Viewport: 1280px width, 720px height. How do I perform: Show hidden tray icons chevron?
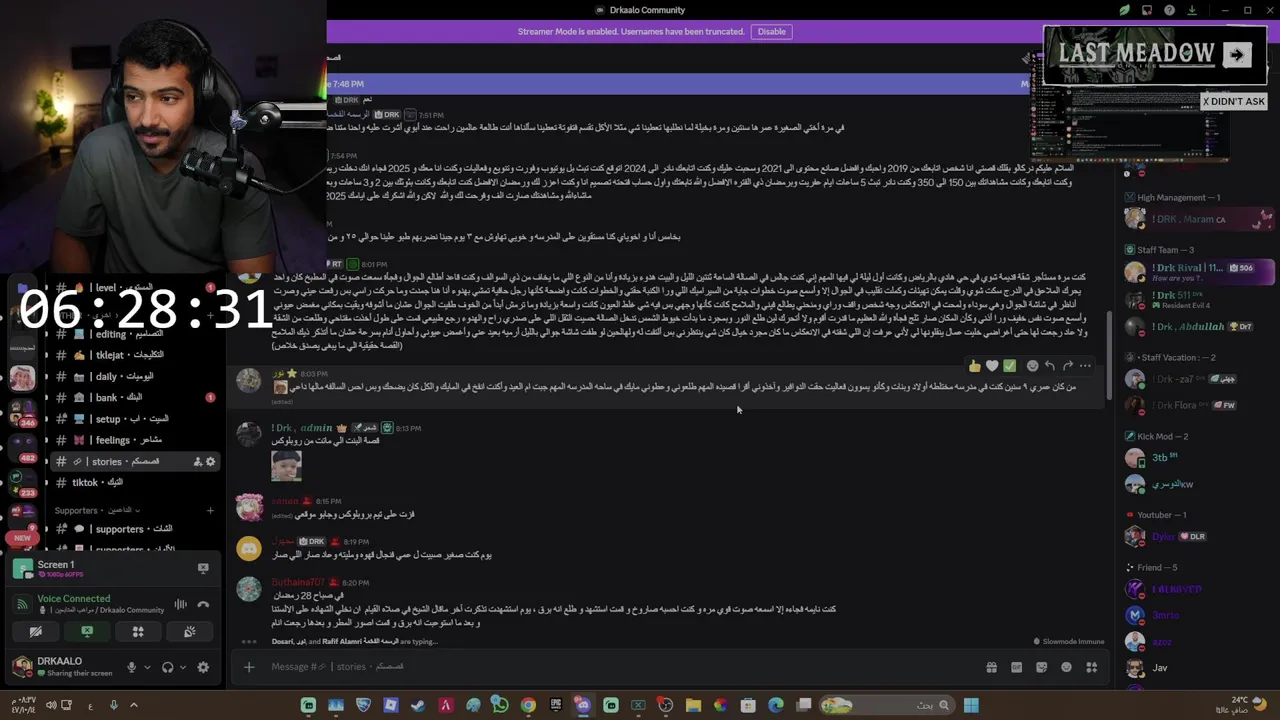click(133, 706)
